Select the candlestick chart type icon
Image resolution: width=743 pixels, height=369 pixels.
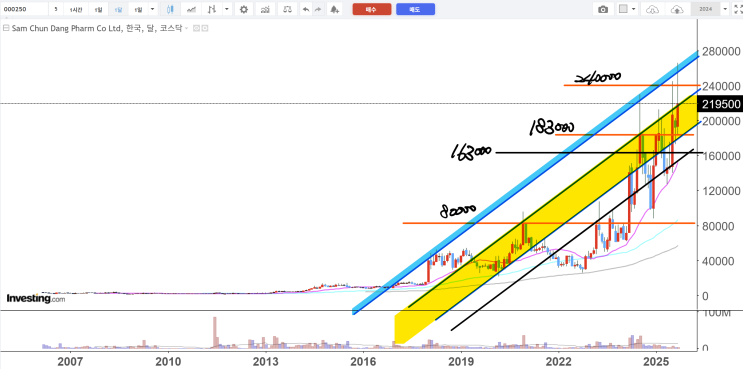(x=170, y=9)
